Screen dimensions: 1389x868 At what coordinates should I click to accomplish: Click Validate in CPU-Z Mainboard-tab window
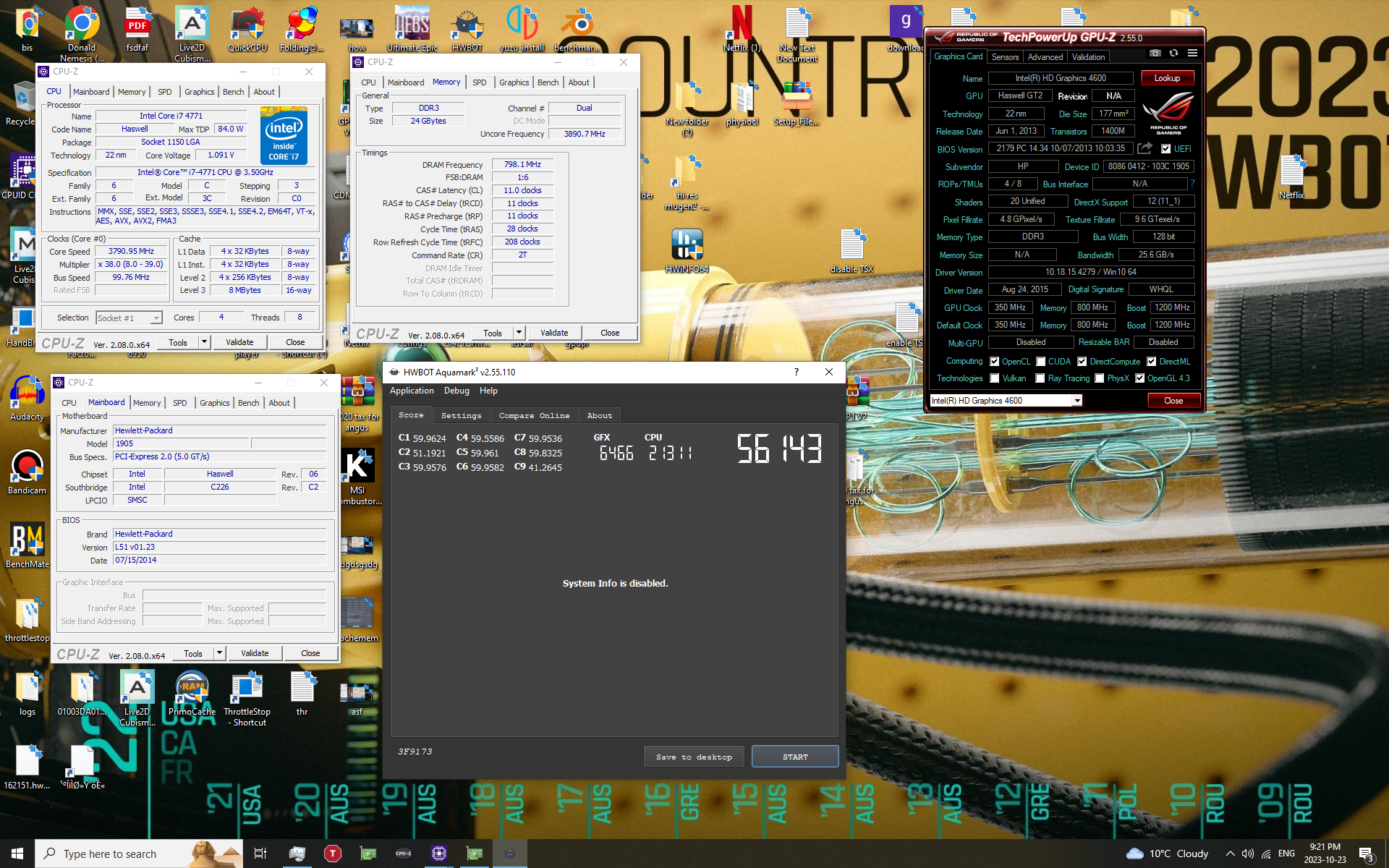pyautogui.click(x=255, y=653)
